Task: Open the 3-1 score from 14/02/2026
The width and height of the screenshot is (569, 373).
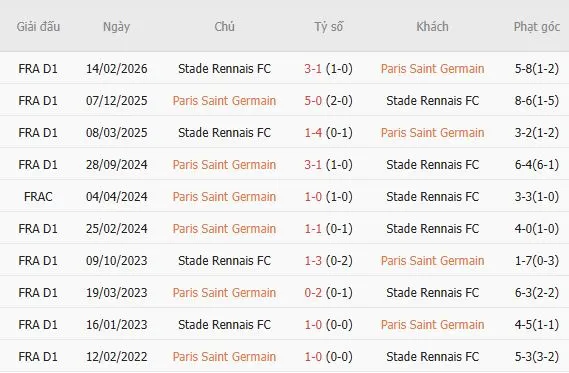Action: click(x=313, y=69)
